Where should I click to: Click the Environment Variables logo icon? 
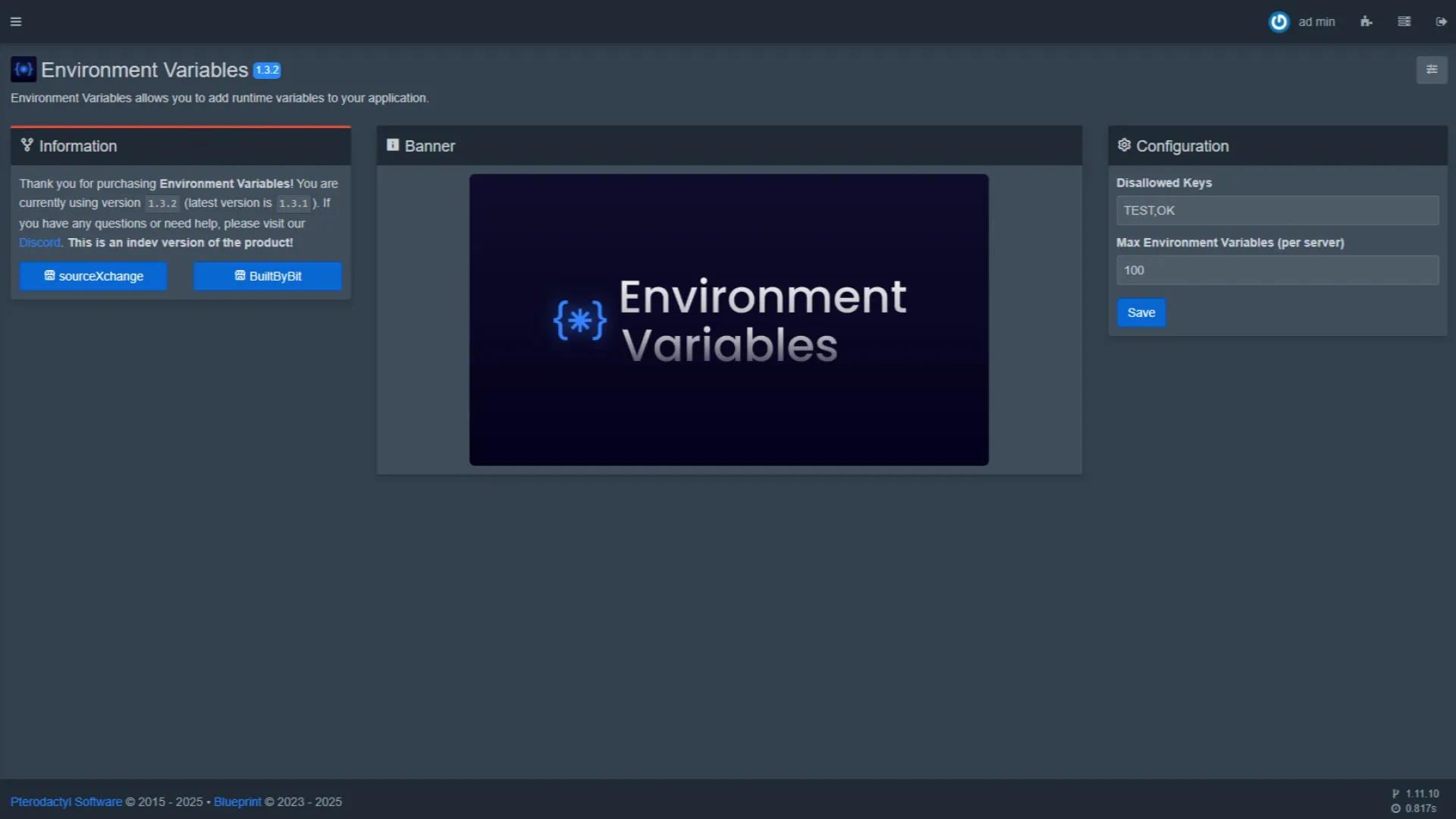point(24,70)
